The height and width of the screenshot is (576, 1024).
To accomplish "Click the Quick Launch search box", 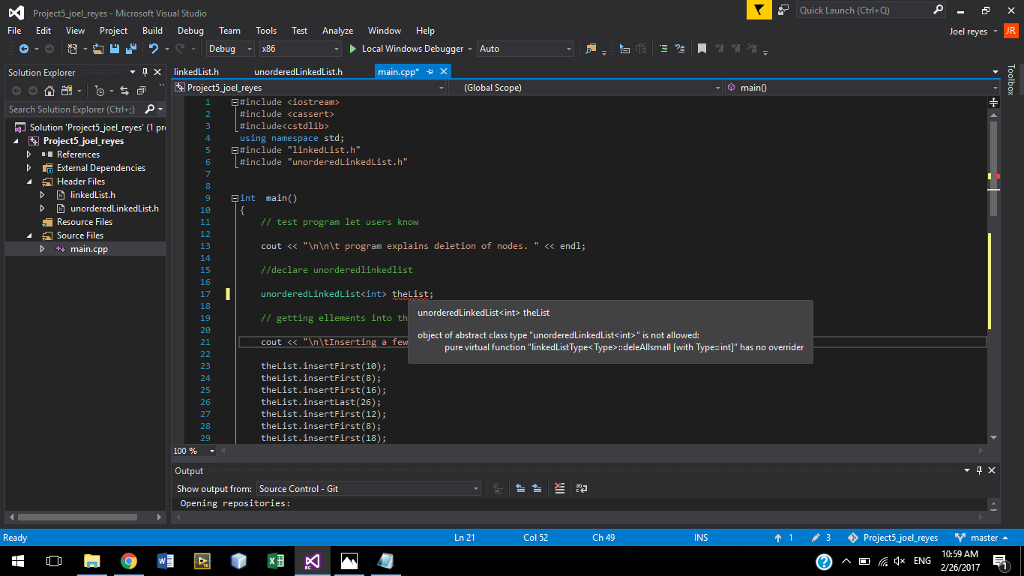I will [865, 11].
